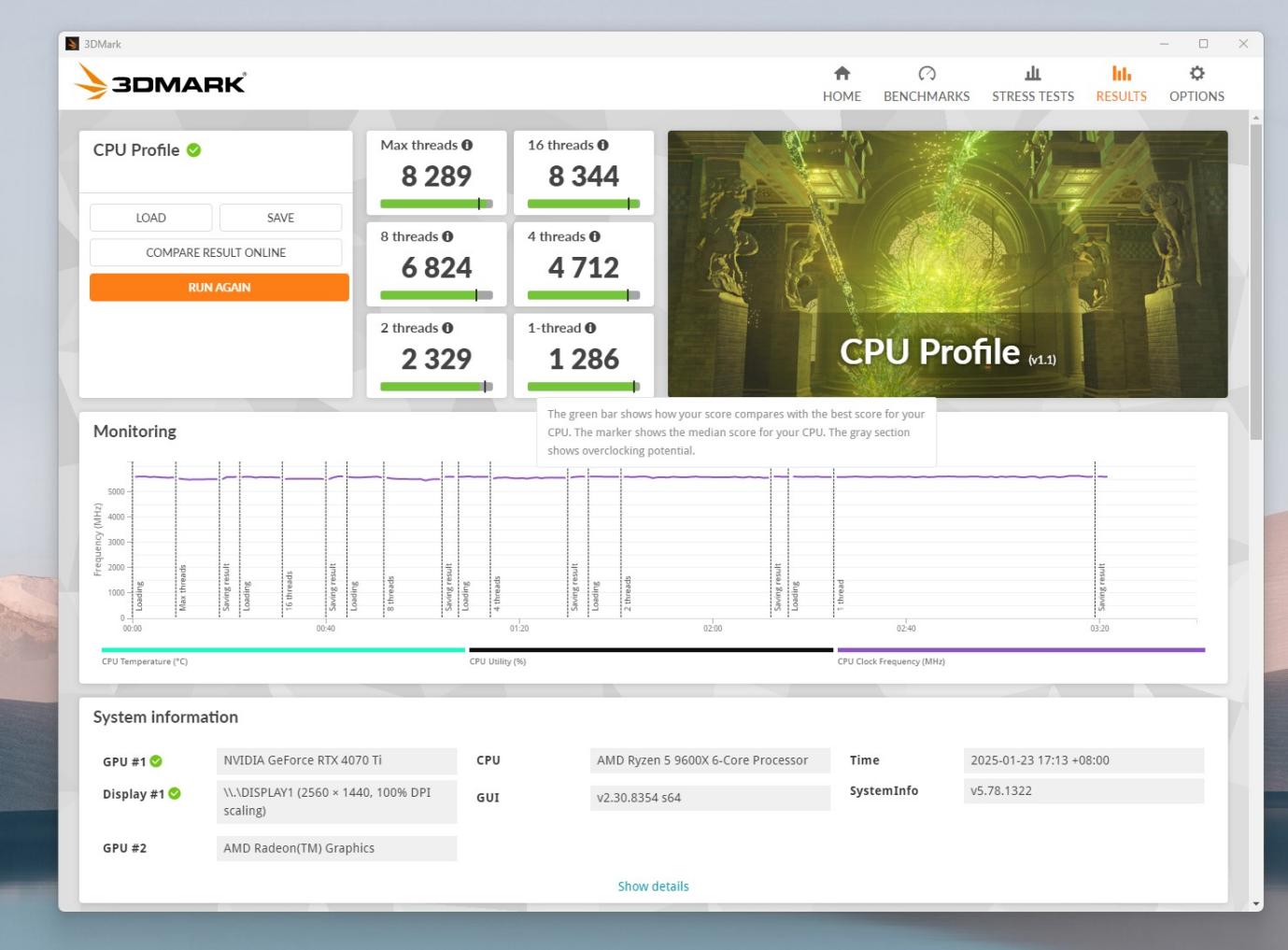The height and width of the screenshot is (950, 1288).
Task: Toggle the CPU Clock Frequency graph legend
Action: tap(1021, 656)
